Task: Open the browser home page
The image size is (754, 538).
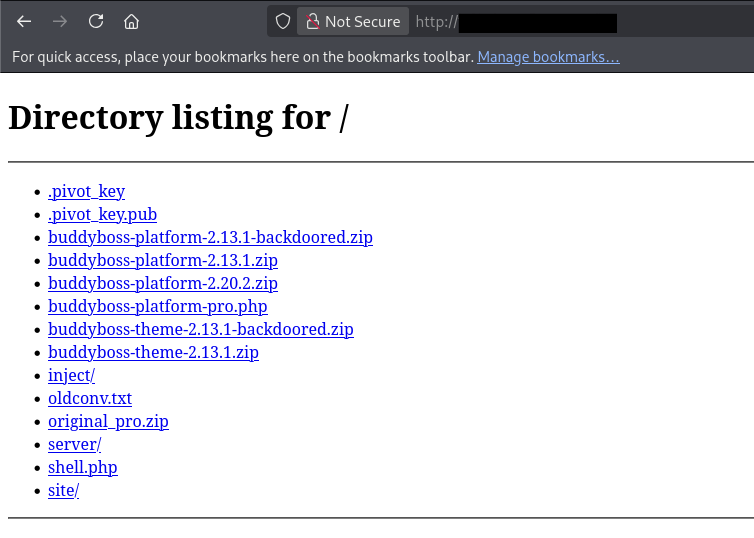Action: click(x=131, y=22)
